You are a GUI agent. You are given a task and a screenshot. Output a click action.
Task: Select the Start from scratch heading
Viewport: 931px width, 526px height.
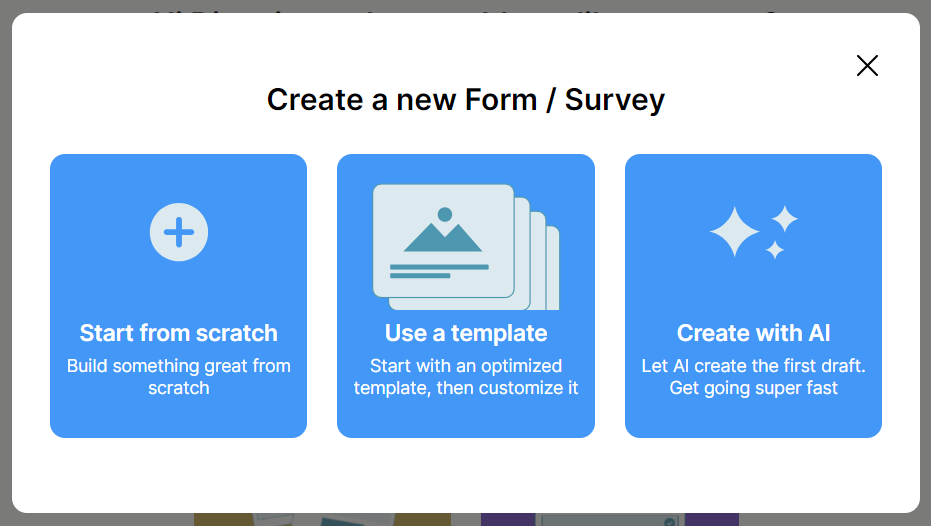click(179, 333)
